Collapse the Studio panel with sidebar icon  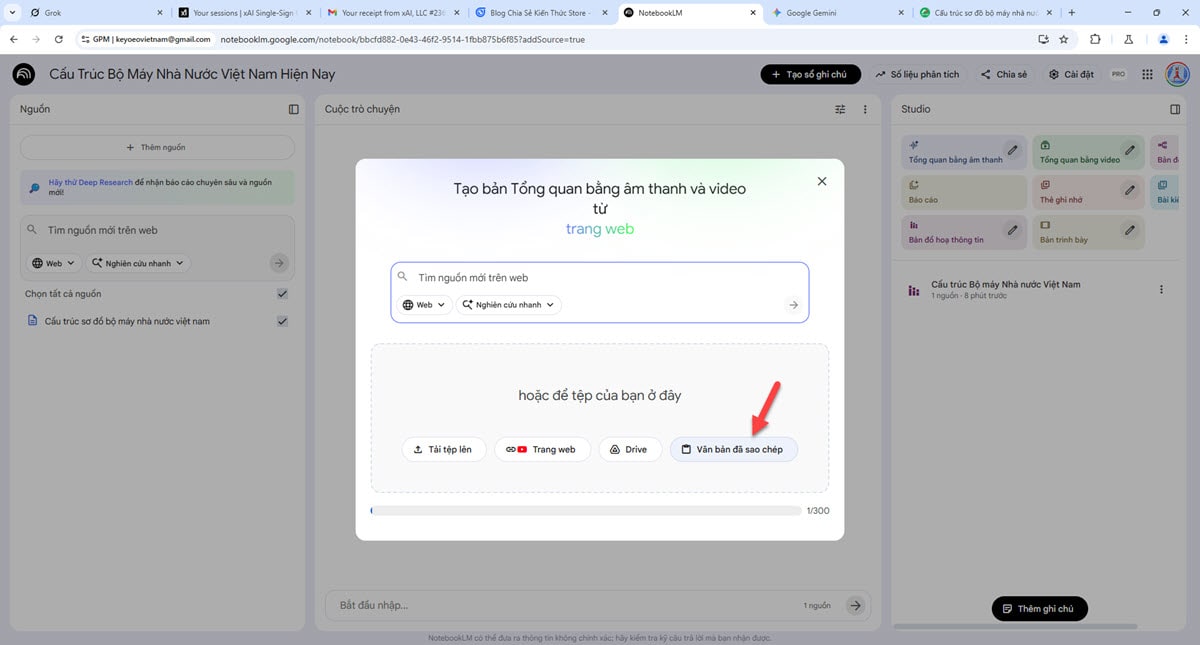pos(1175,109)
